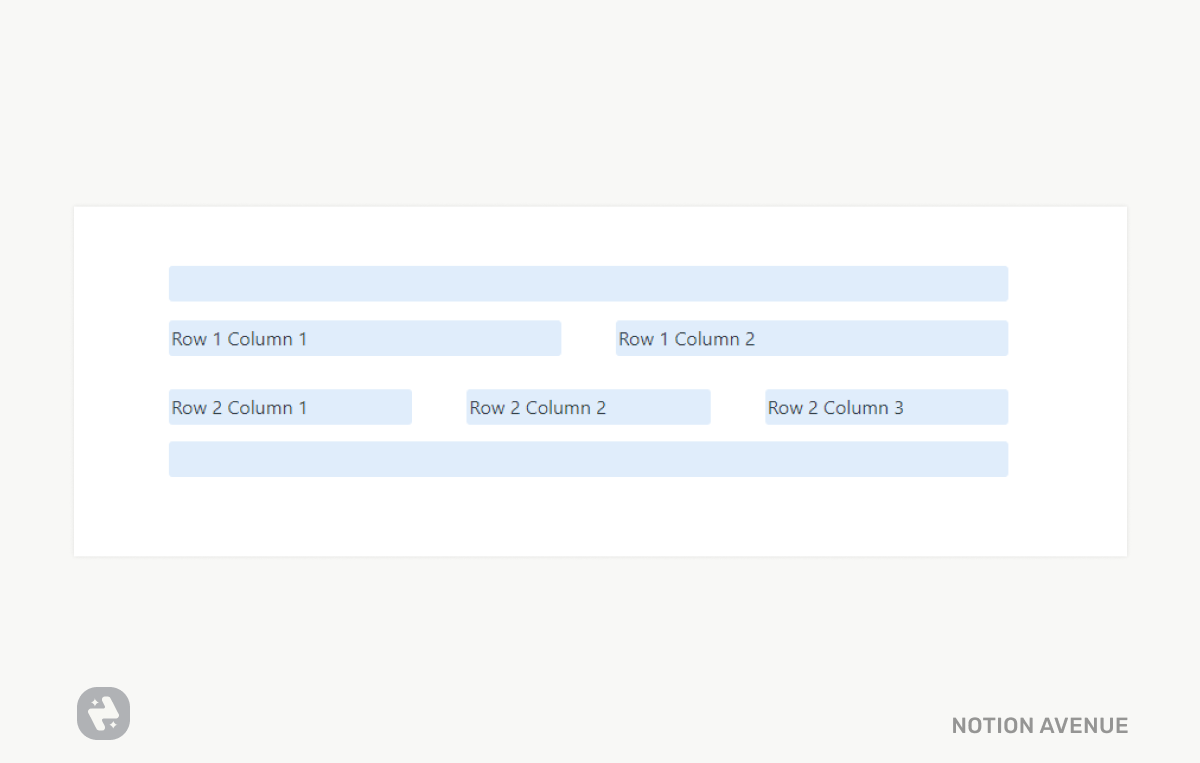Click the Row 1 Column 2 block
The image size is (1200, 763).
(811, 339)
